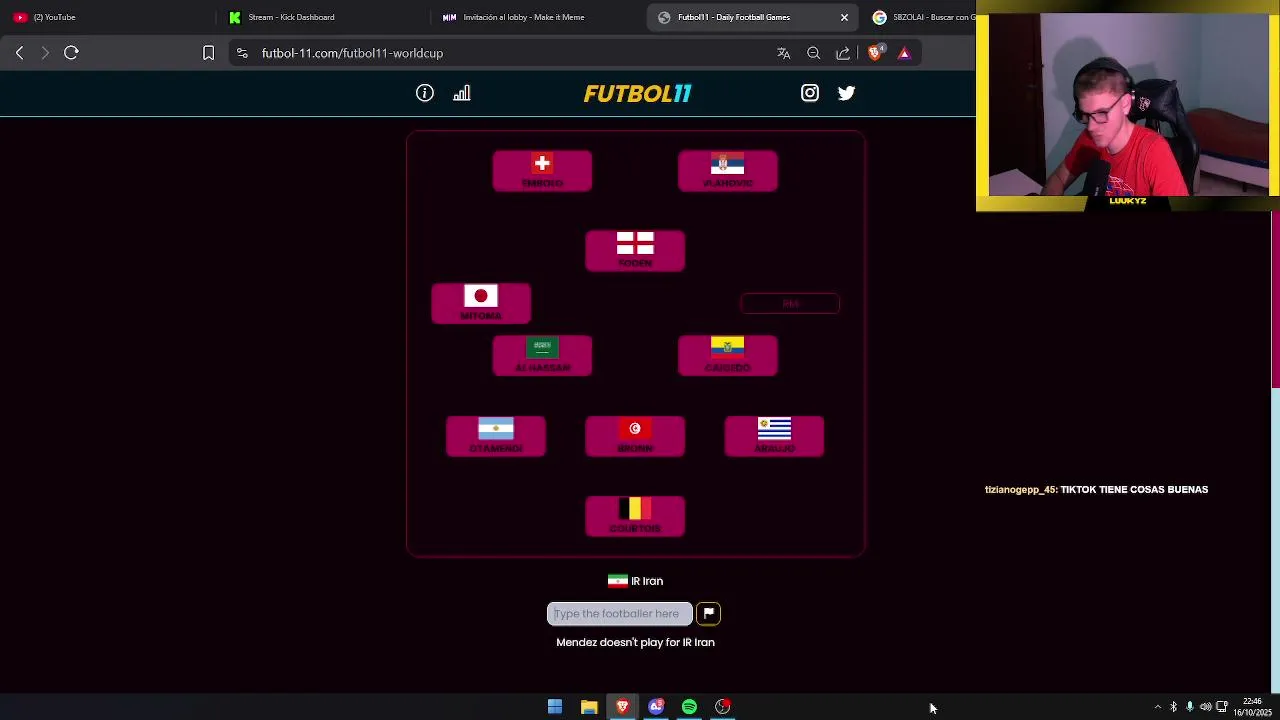Open Spotify from the taskbar
The height and width of the screenshot is (720, 1280).
click(x=689, y=707)
